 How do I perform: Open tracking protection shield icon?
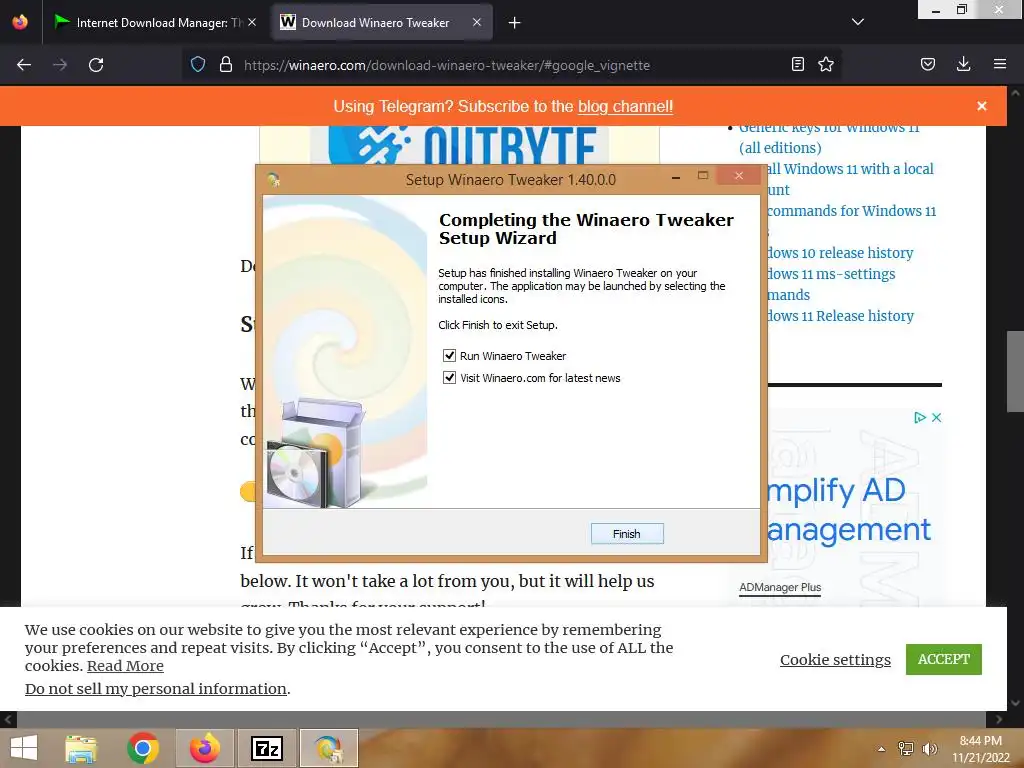pyautogui.click(x=198, y=65)
